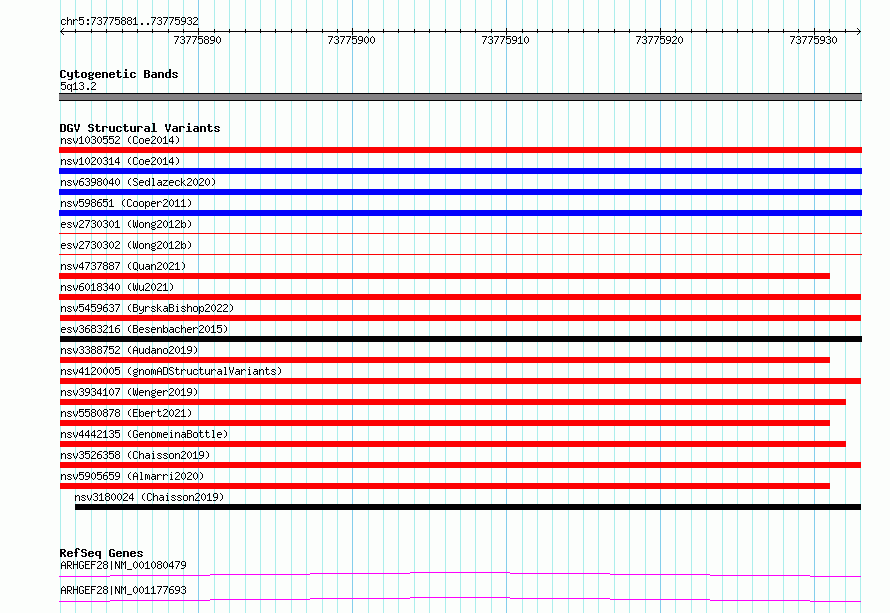Click the red bar of nsv1030552
890x613 pixels.
coord(460,150)
